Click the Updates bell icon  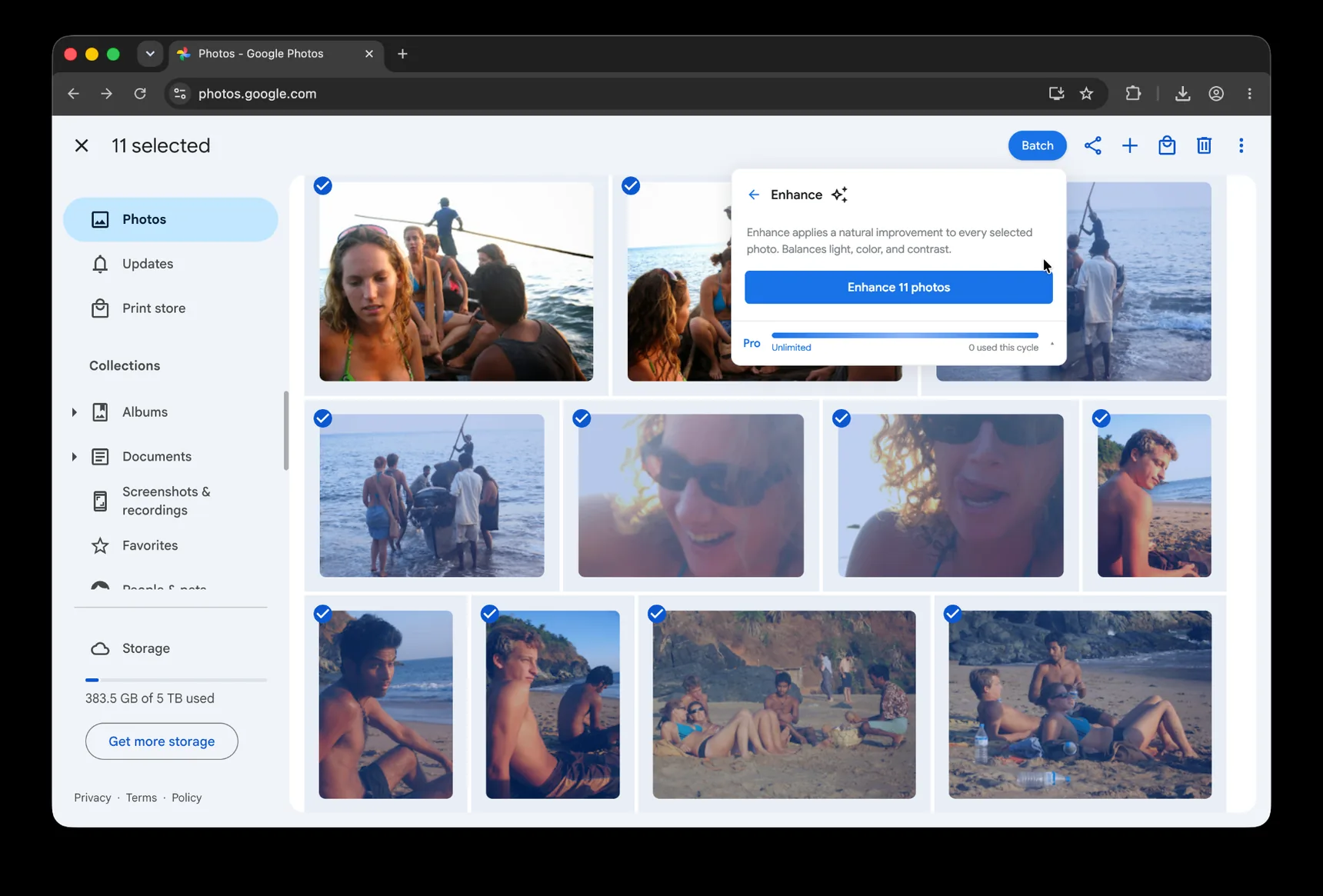(x=100, y=264)
